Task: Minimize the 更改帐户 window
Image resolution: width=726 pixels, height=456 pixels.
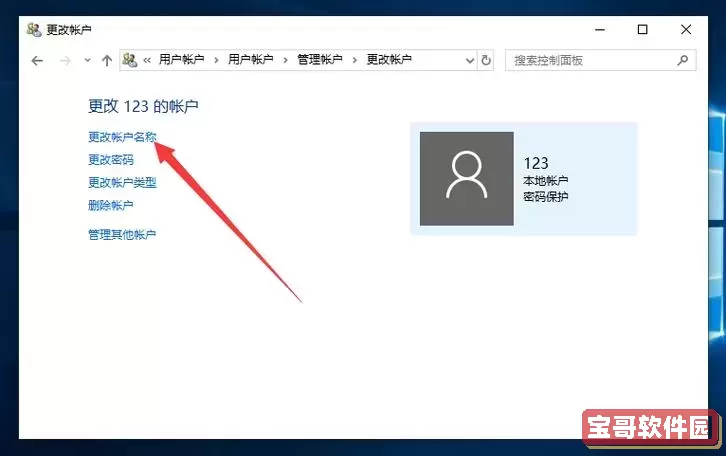Action: pyautogui.click(x=600, y=30)
